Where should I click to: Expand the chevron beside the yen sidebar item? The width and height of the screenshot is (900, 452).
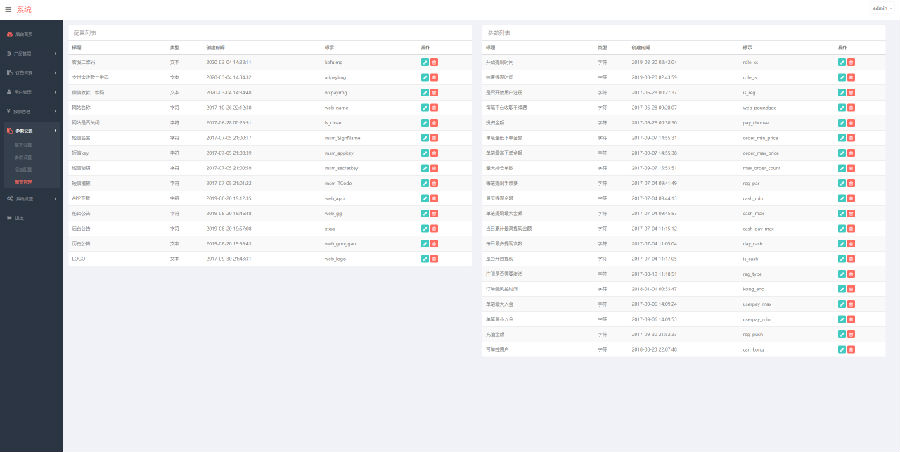point(55,111)
